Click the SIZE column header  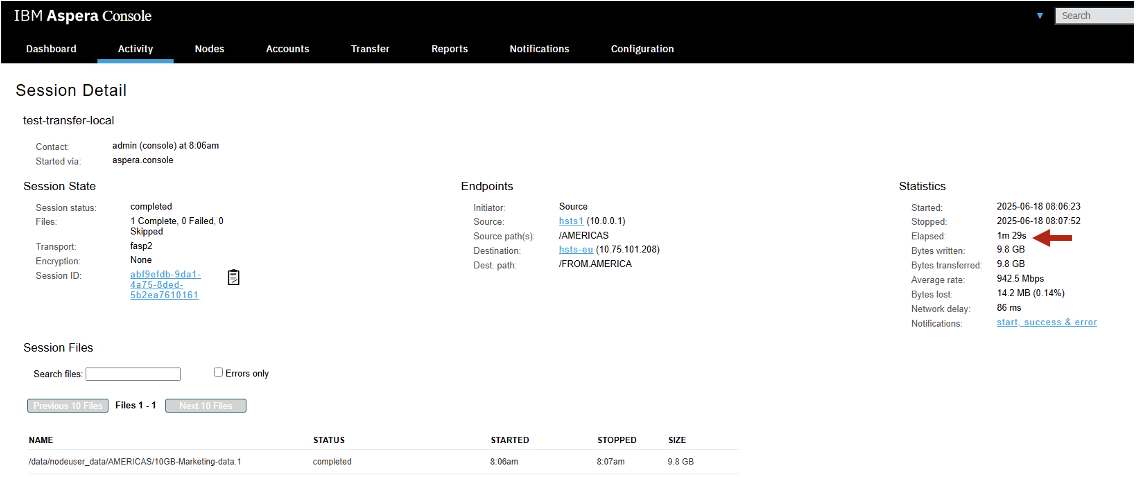677,440
